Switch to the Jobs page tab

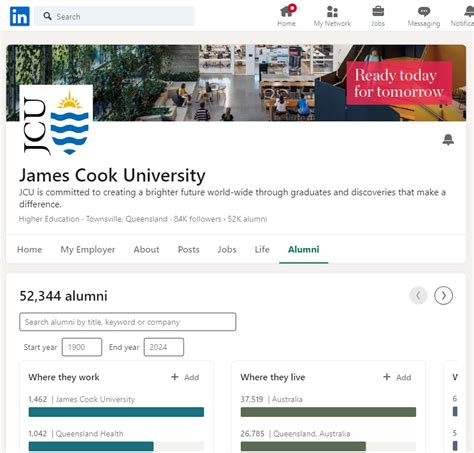pyautogui.click(x=227, y=249)
